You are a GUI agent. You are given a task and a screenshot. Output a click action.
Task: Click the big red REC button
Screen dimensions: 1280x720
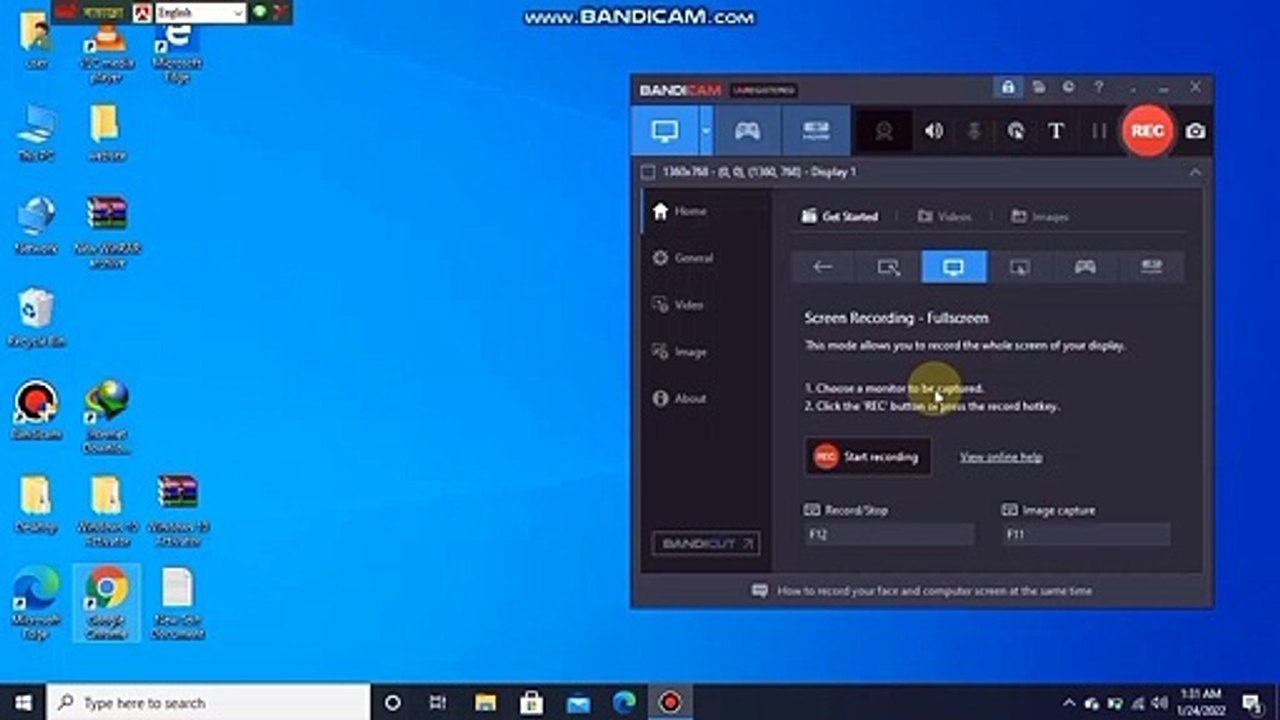1147,131
